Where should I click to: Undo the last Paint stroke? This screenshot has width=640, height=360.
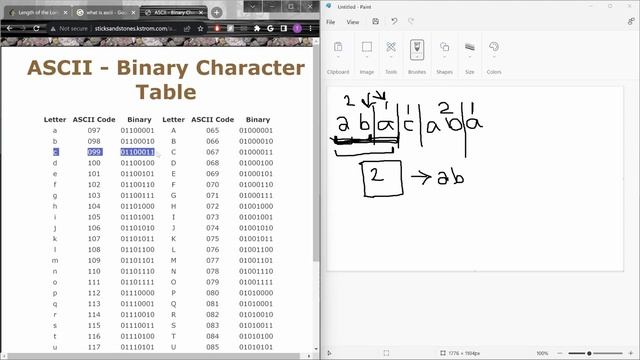(x=394, y=21)
